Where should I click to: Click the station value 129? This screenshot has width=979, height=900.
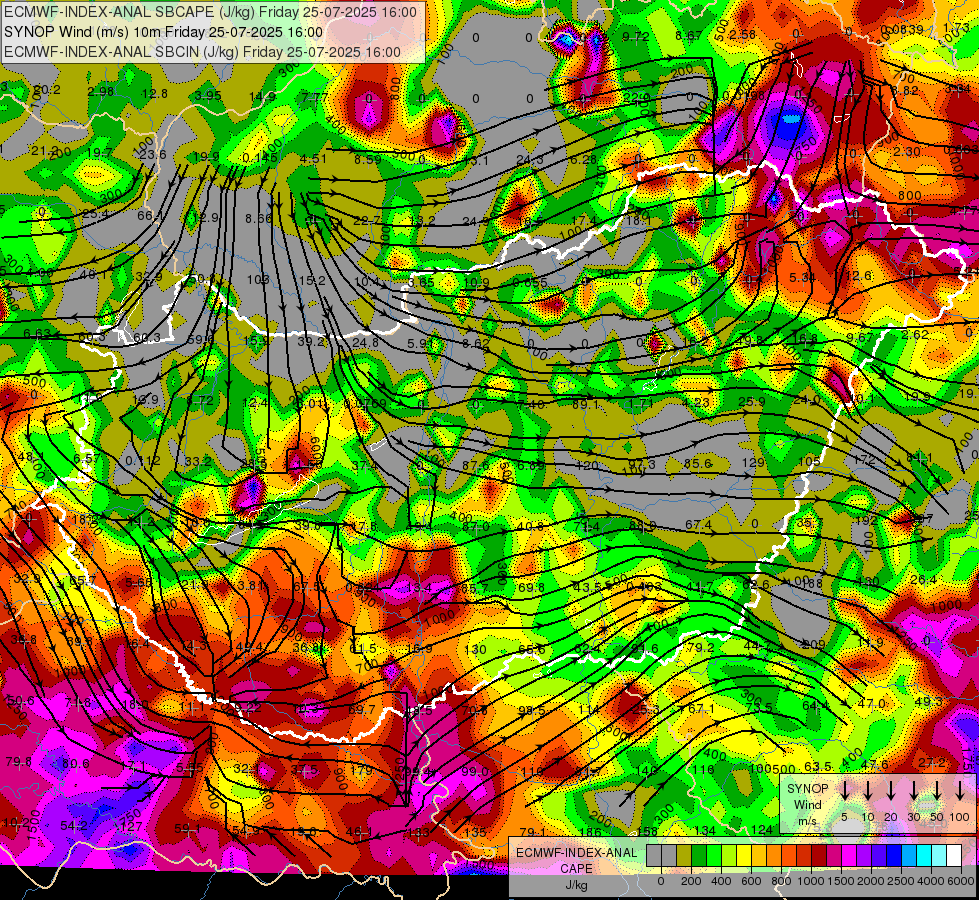[753, 463]
